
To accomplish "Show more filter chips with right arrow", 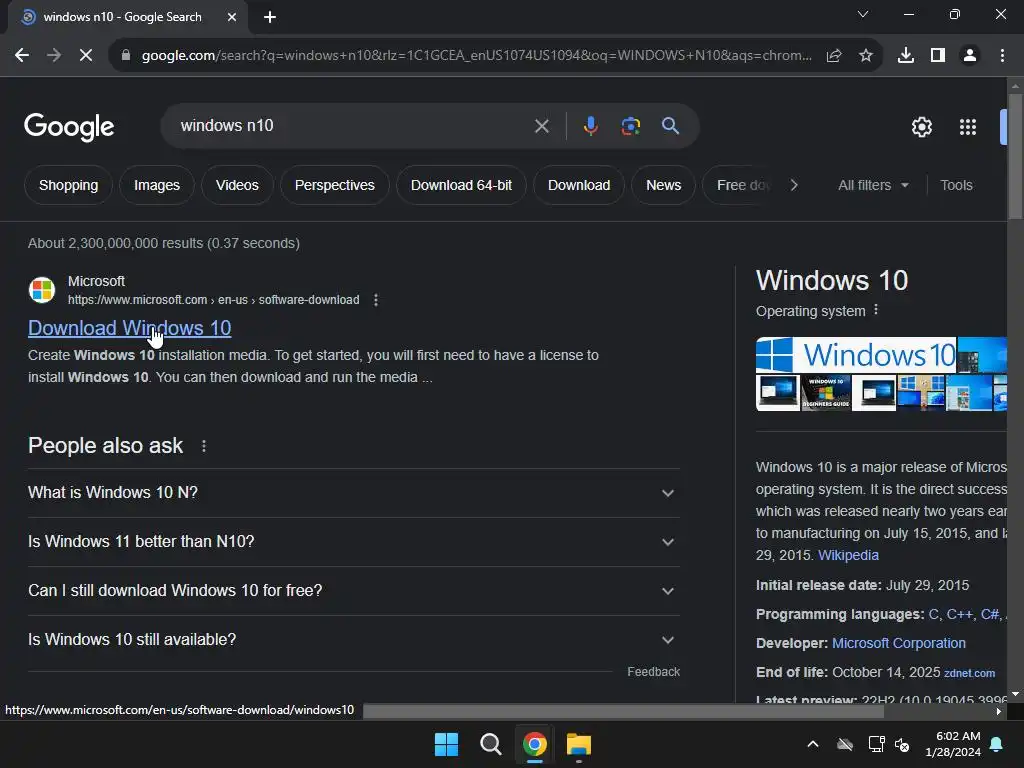I will pyautogui.click(x=793, y=185).
